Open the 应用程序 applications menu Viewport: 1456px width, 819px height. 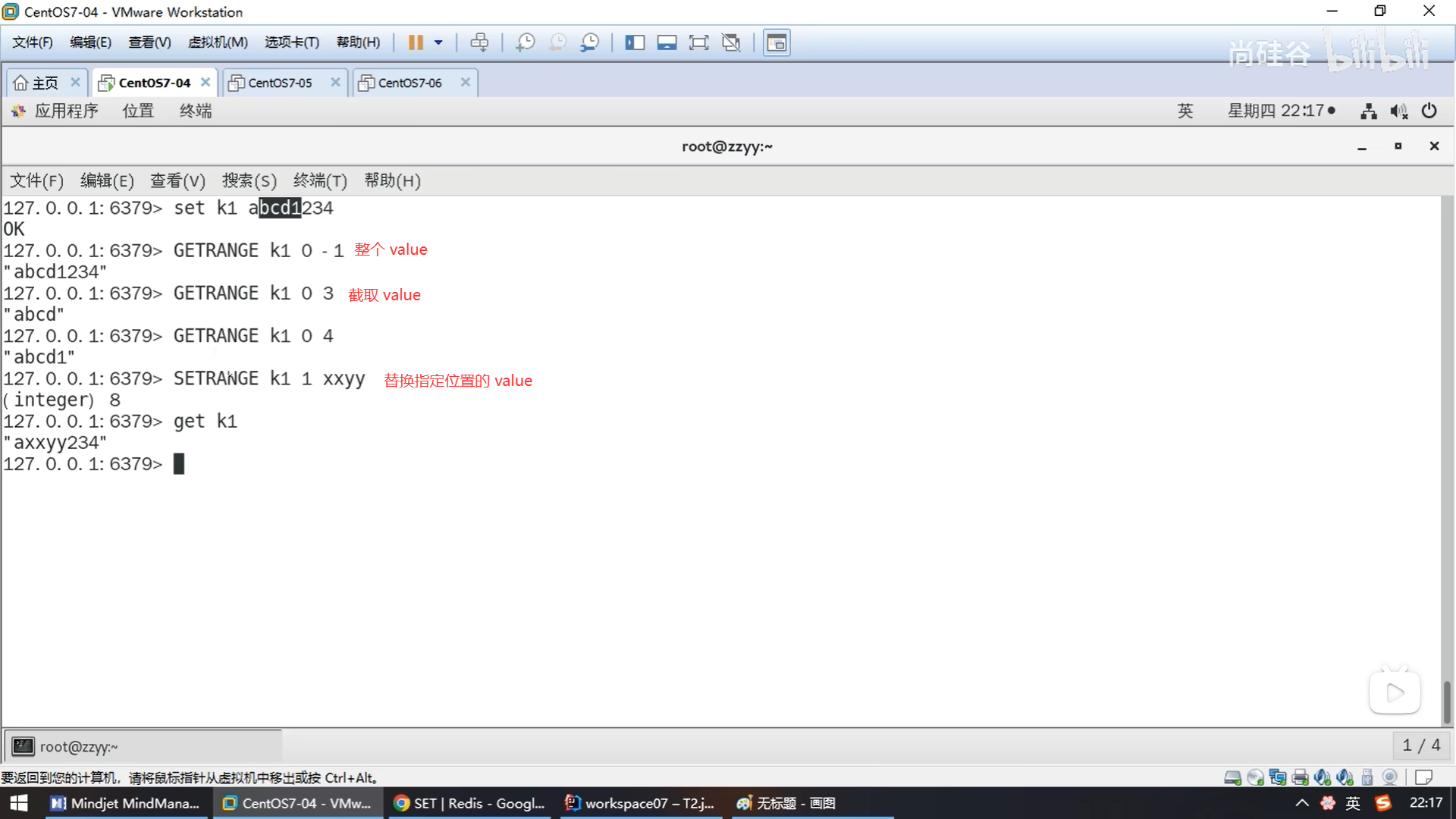[66, 111]
